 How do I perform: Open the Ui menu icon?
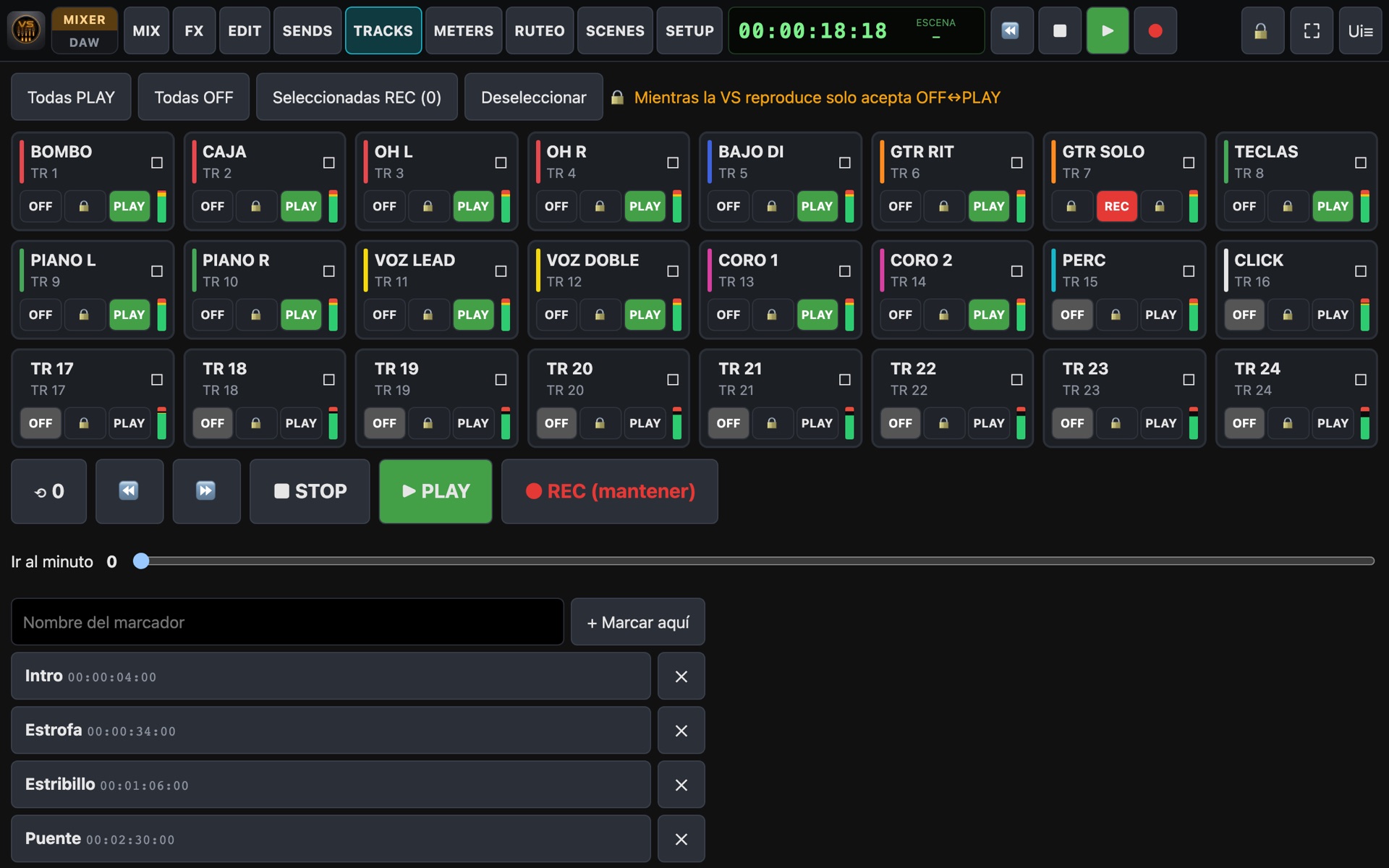[x=1360, y=31]
